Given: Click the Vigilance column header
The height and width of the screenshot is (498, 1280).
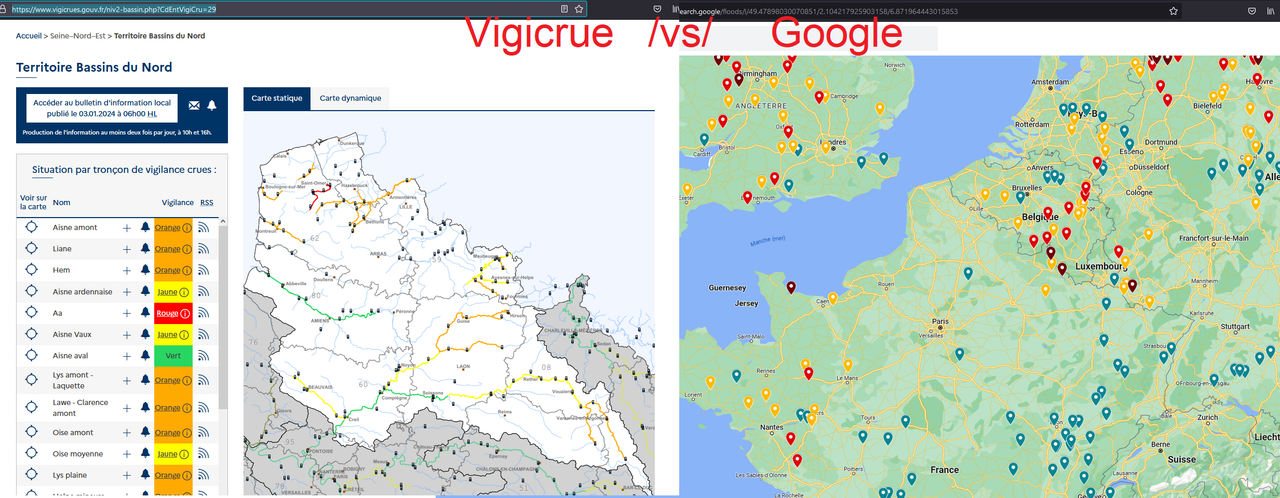Looking at the screenshot, I should [x=178, y=202].
